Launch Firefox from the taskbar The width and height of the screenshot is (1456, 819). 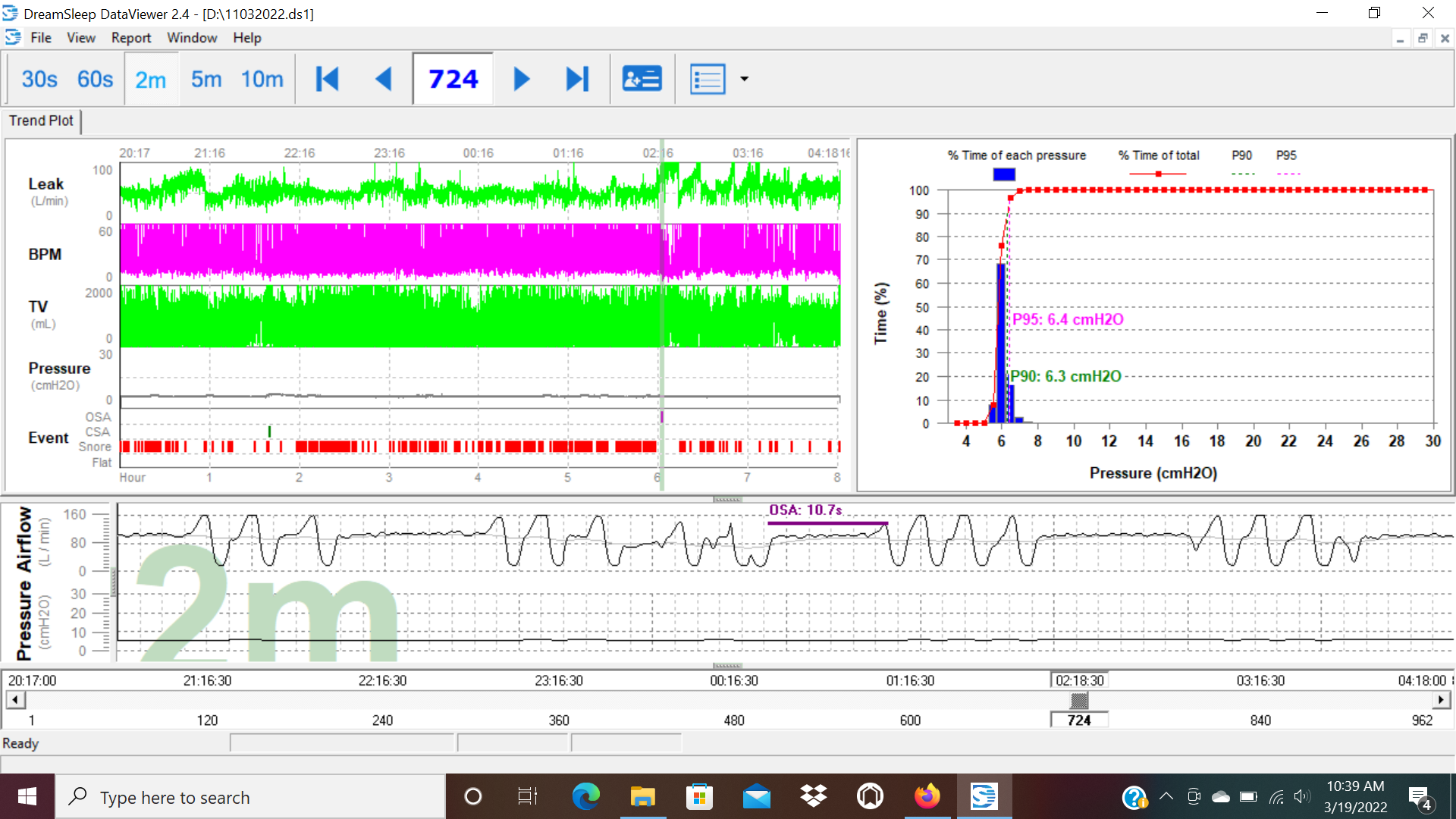point(927,796)
